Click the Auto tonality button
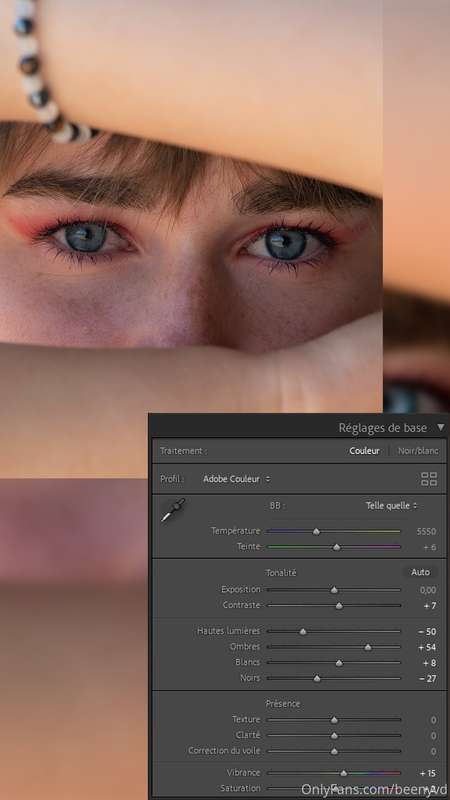450x800 pixels. tap(420, 572)
